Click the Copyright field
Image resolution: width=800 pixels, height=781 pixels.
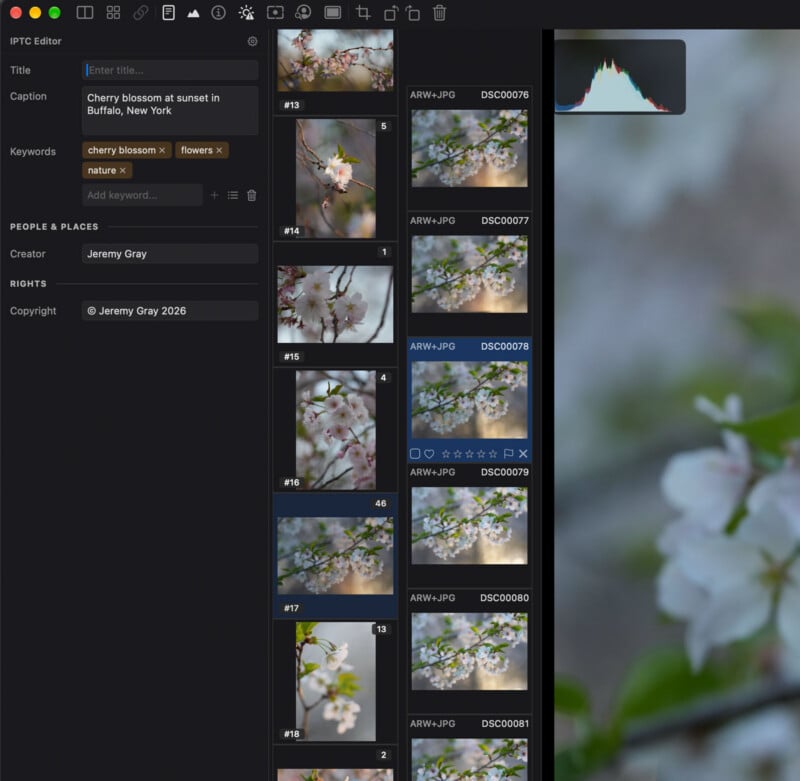pyautogui.click(x=170, y=311)
